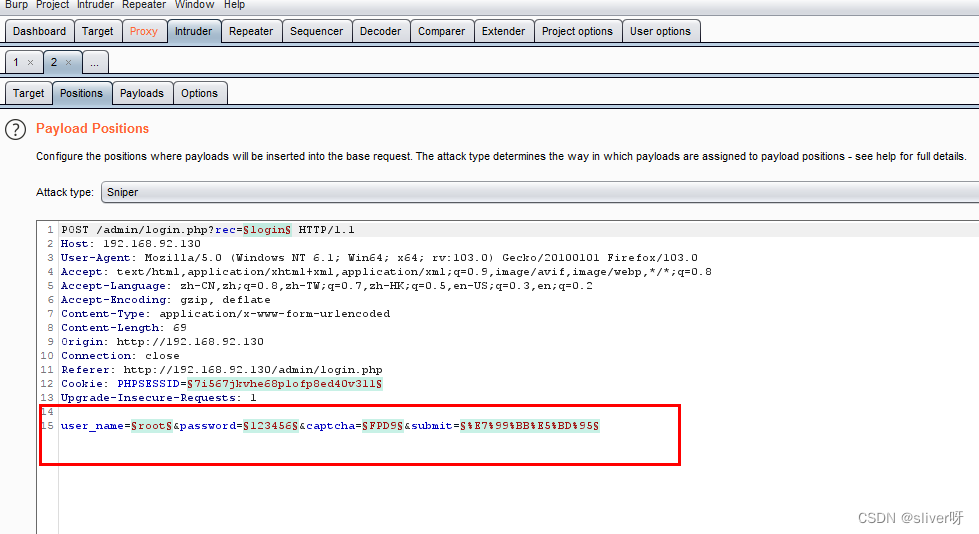Open the Intruder Target sub-tab
The image size is (979, 534).
(x=29, y=93)
